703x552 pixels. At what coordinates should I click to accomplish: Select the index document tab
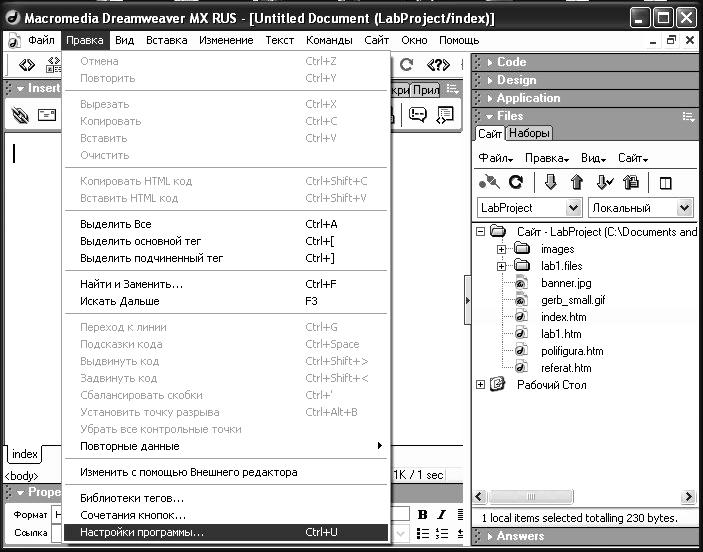click(x=24, y=454)
